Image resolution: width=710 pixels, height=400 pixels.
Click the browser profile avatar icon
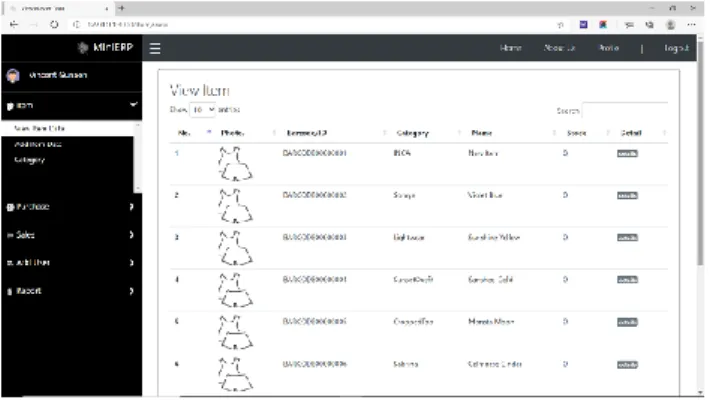(671, 25)
